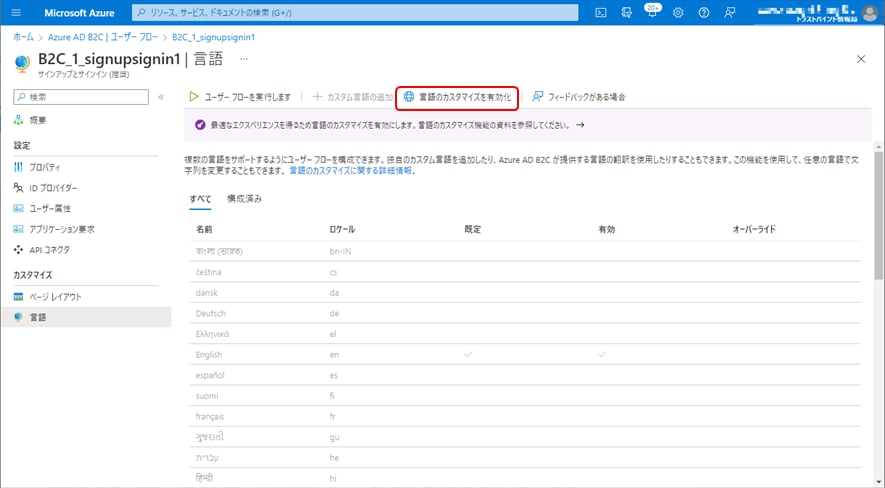Collapse the sidebar with the double chevron
This screenshot has height=488, width=885.
pos(161,97)
